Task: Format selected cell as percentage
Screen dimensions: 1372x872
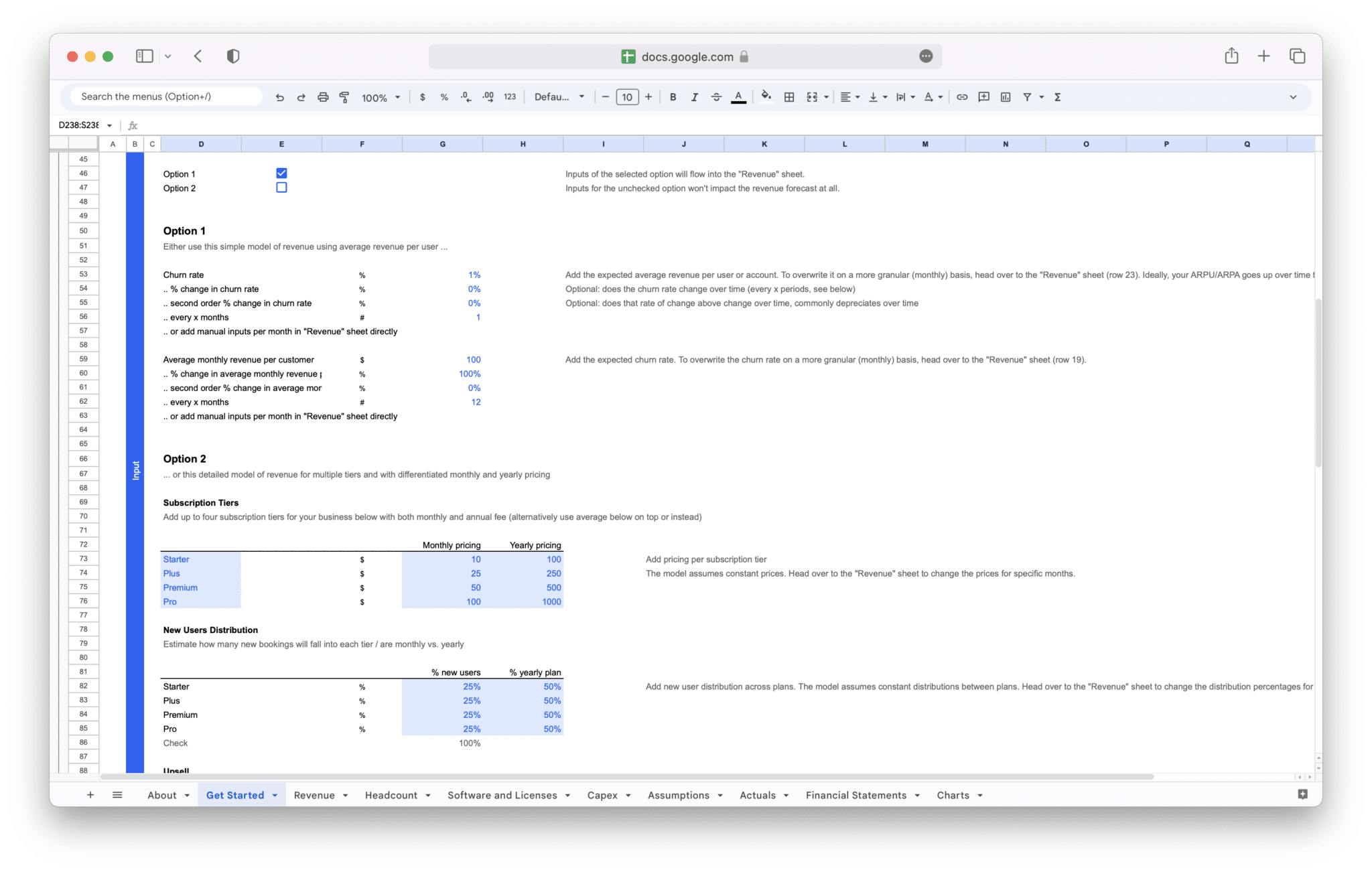Action: tap(443, 96)
